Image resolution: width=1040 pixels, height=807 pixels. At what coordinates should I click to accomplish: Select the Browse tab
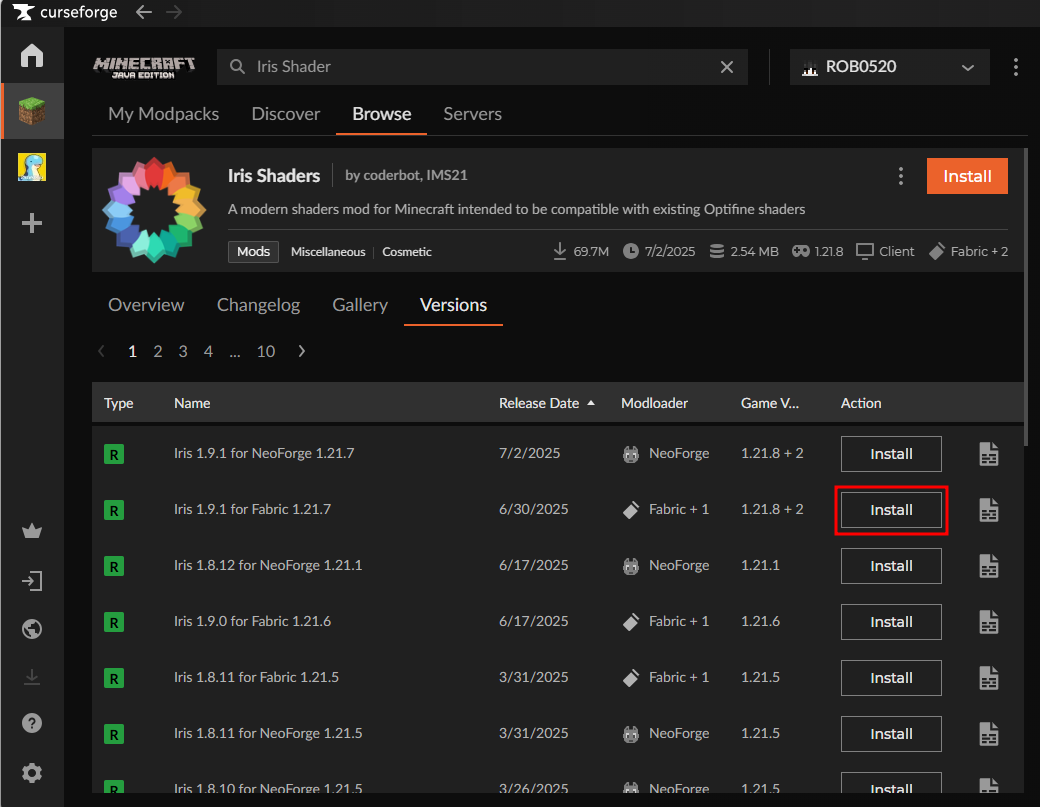(x=381, y=114)
